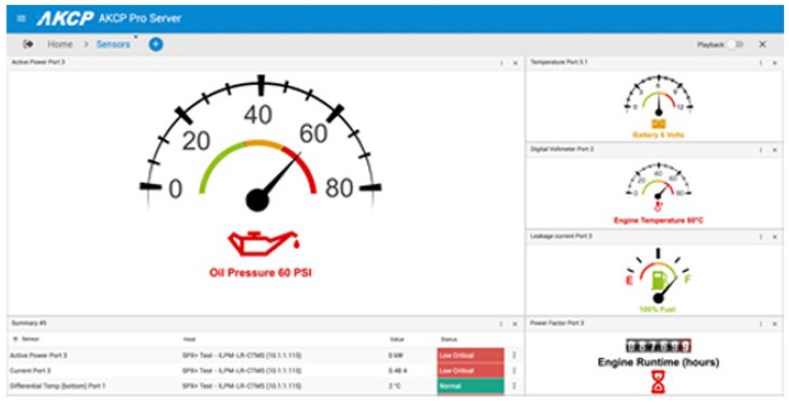Select the Sensors breadcrumb tab
Viewport: 789px width, 403px height.
coord(113,44)
